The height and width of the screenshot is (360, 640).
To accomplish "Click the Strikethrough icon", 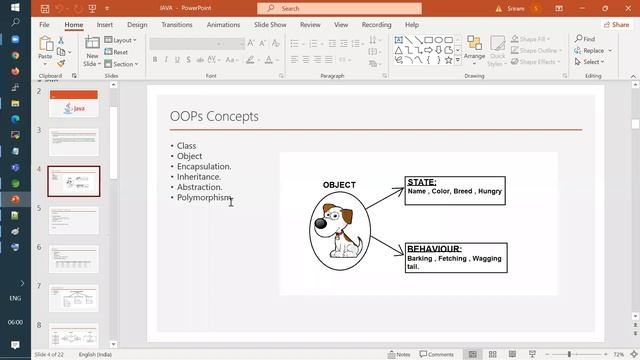I will point(200,60).
